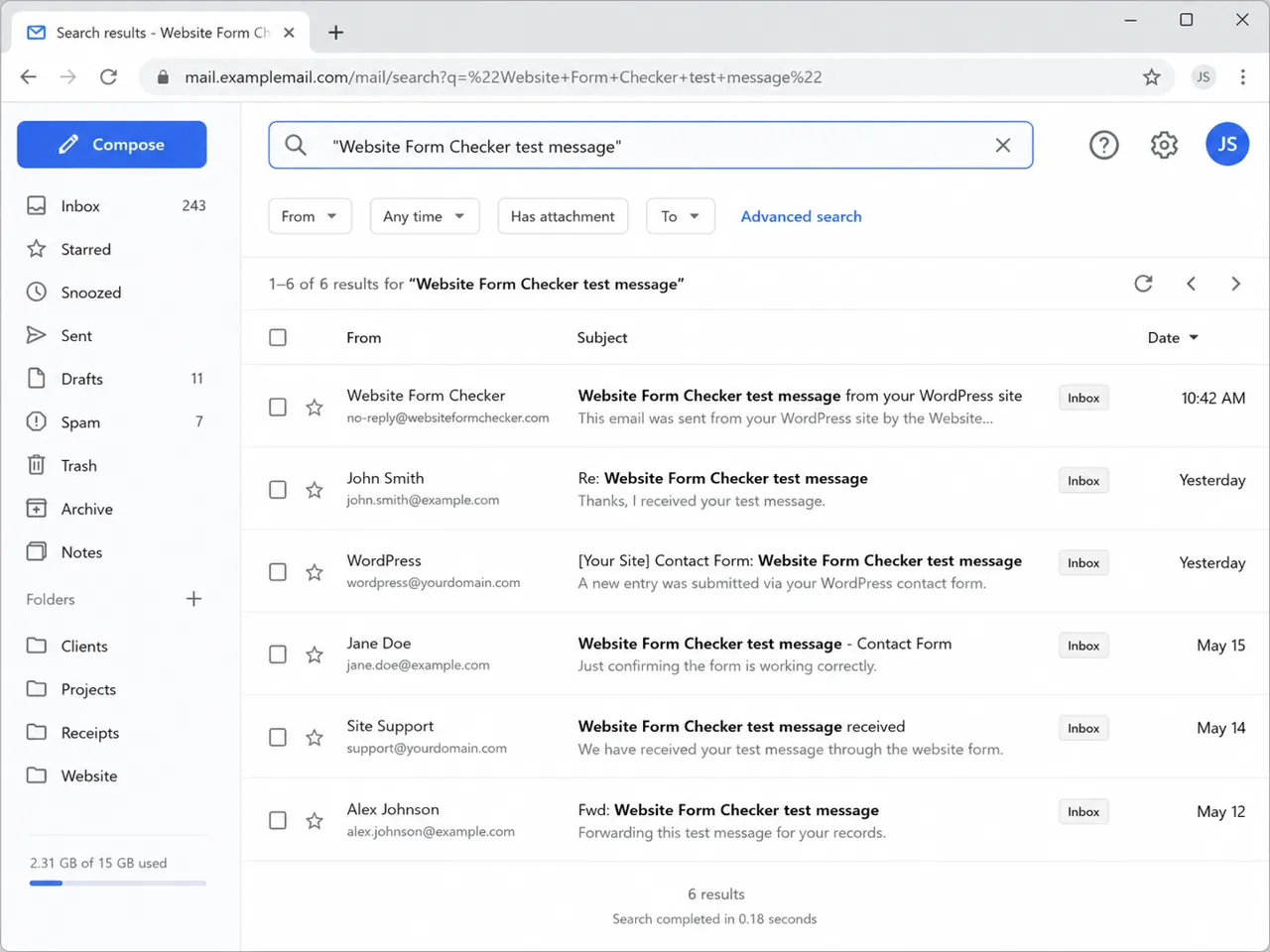Open a new browser tab
The image size is (1270, 952).
[x=336, y=33]
